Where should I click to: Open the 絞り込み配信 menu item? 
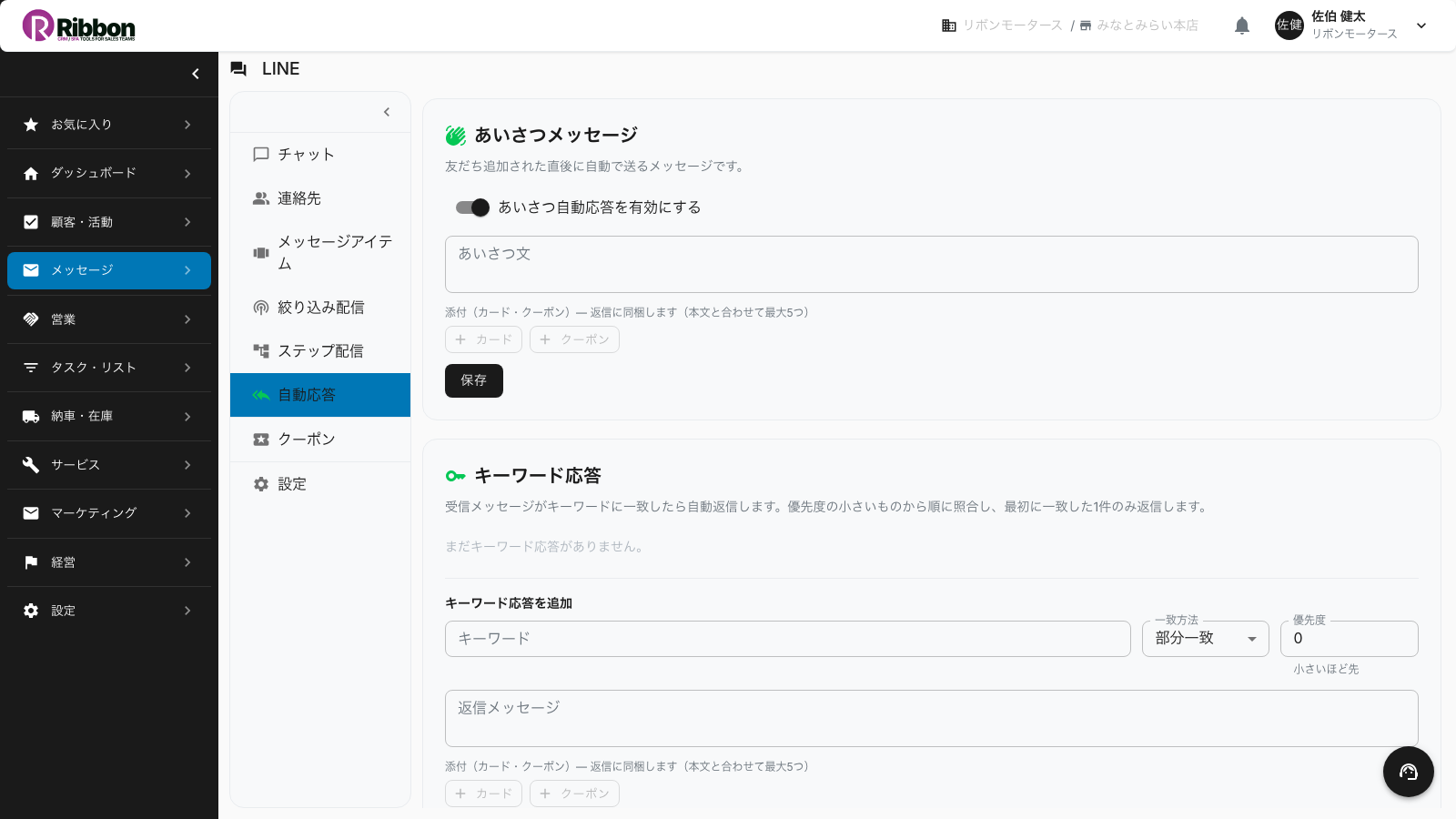(x=320, y=308)
